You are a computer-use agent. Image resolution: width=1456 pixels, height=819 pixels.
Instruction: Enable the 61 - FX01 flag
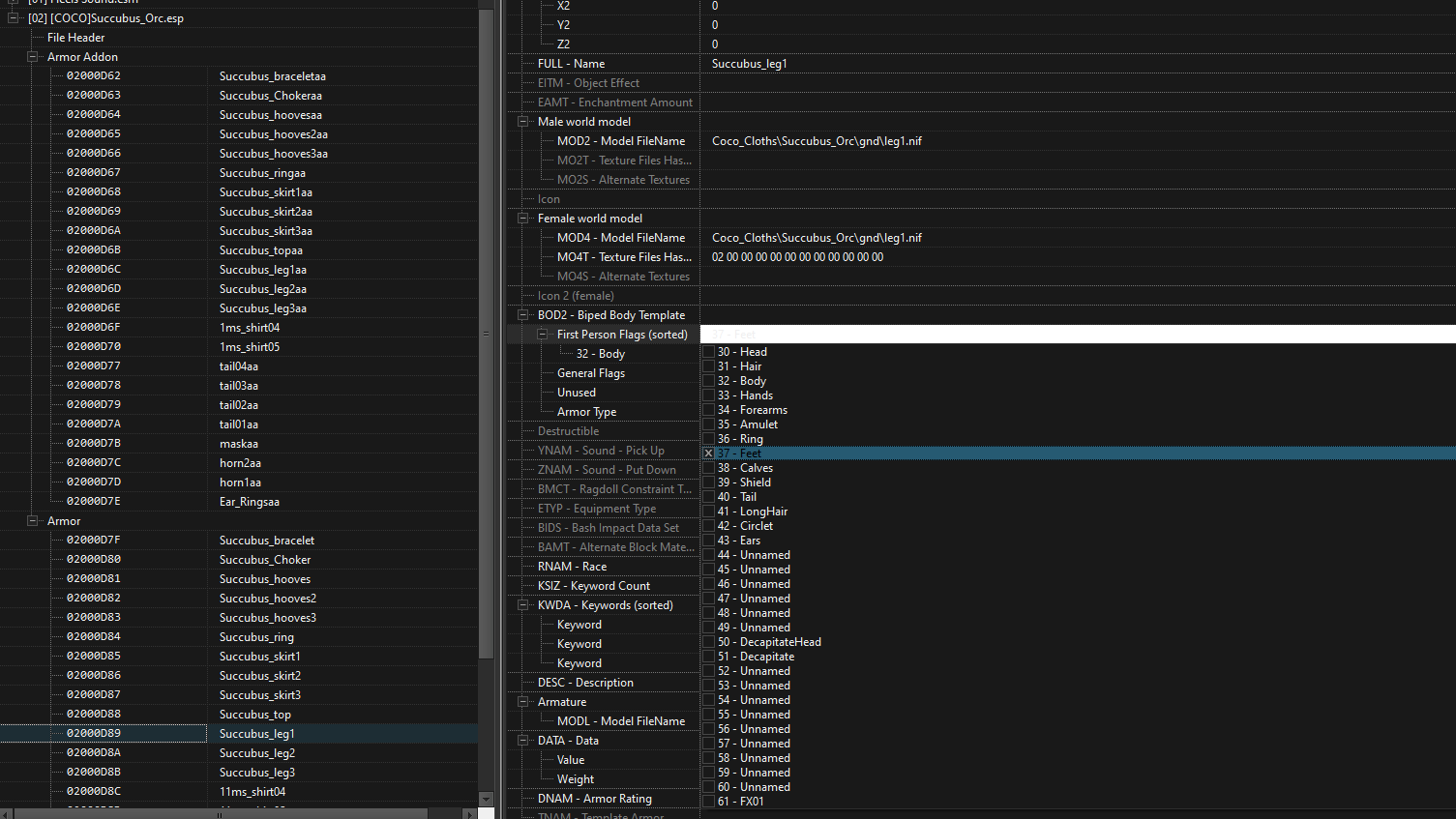coord(708,802)
